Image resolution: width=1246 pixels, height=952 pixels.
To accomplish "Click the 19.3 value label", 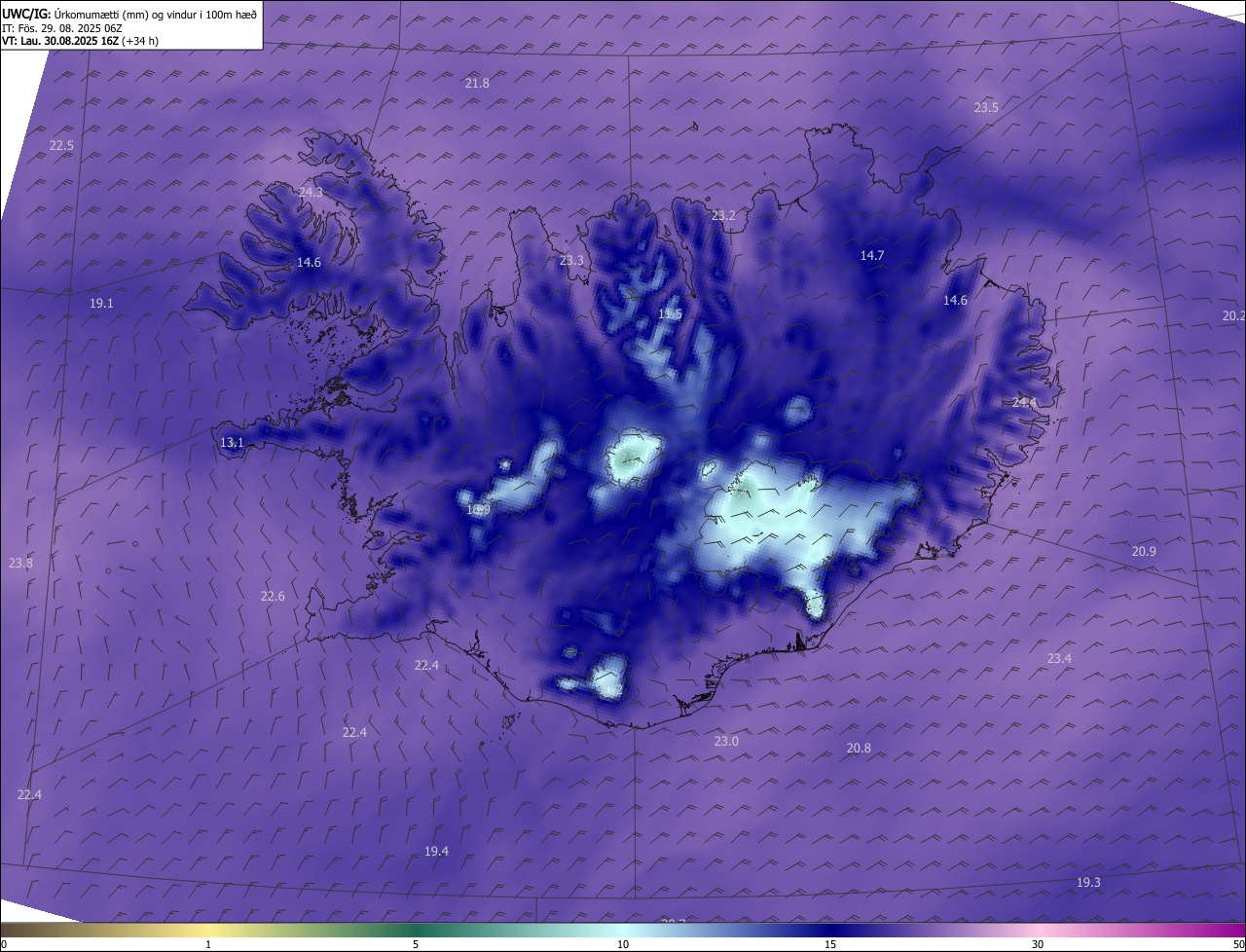I will point(1088,883).
